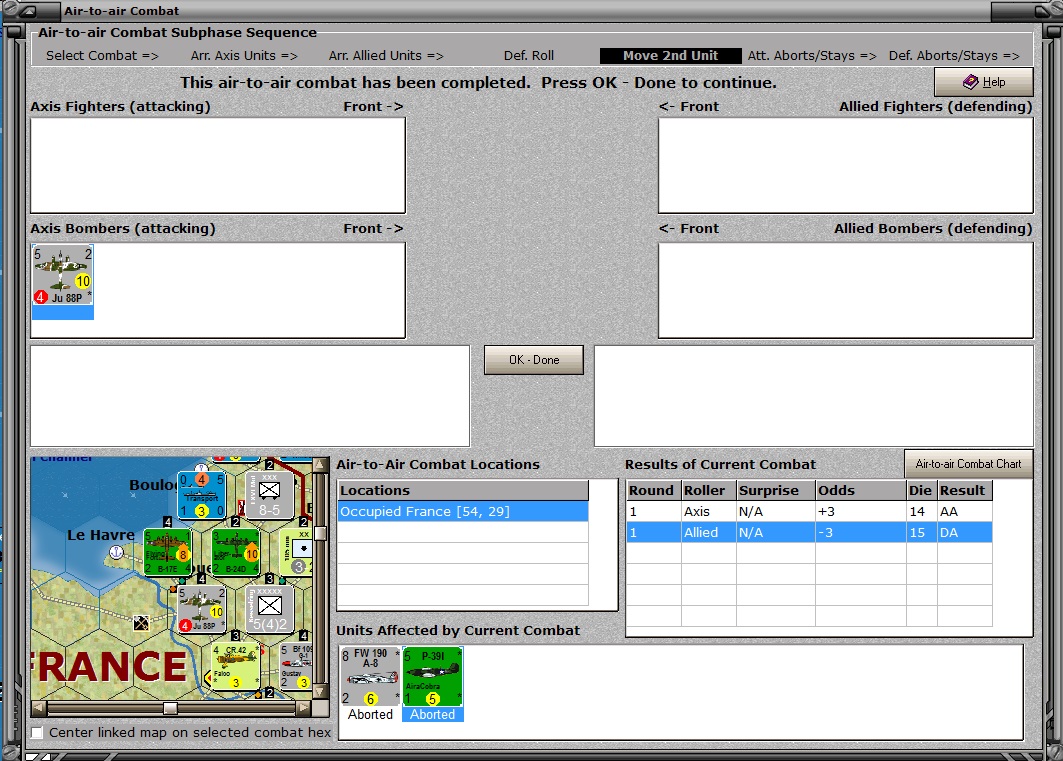
Task: Click the Roller column header
Action: [708, 490]
